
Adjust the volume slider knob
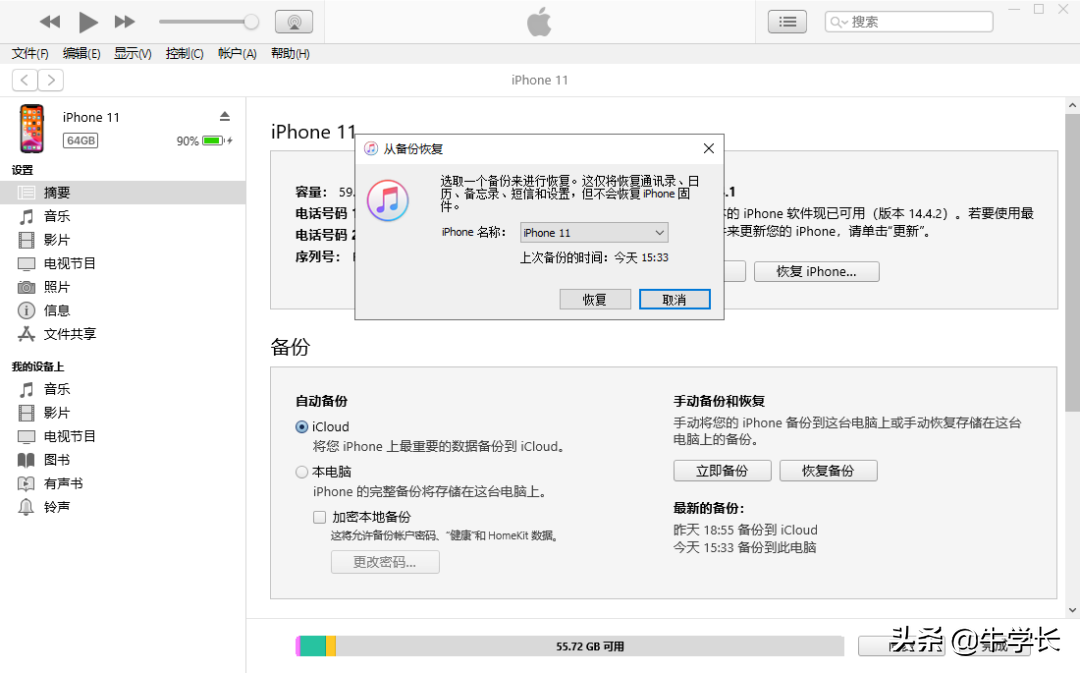tap(251, 22)
